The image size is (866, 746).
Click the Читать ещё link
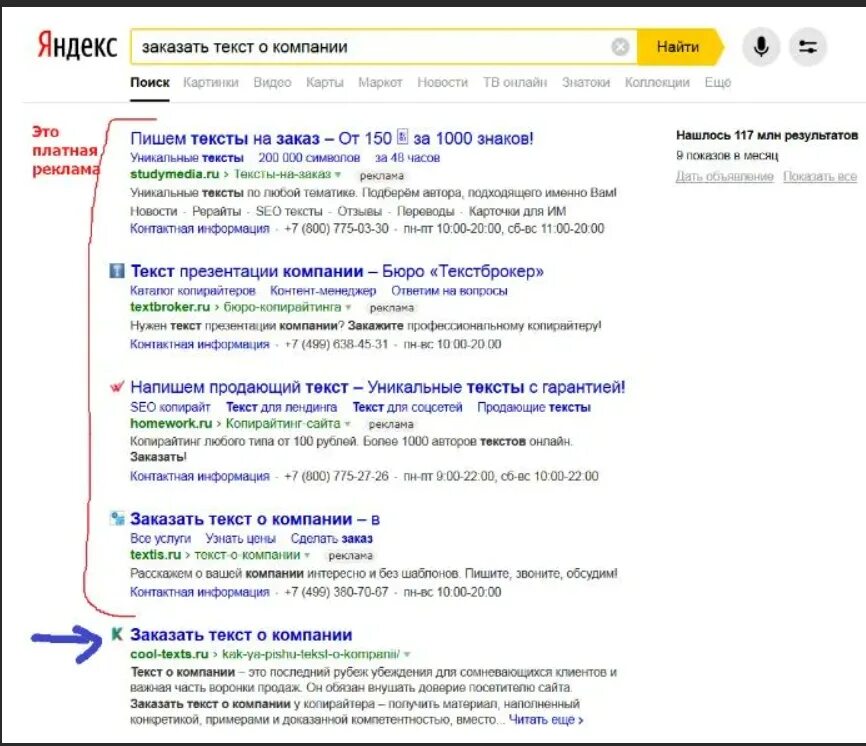point(546,720)
